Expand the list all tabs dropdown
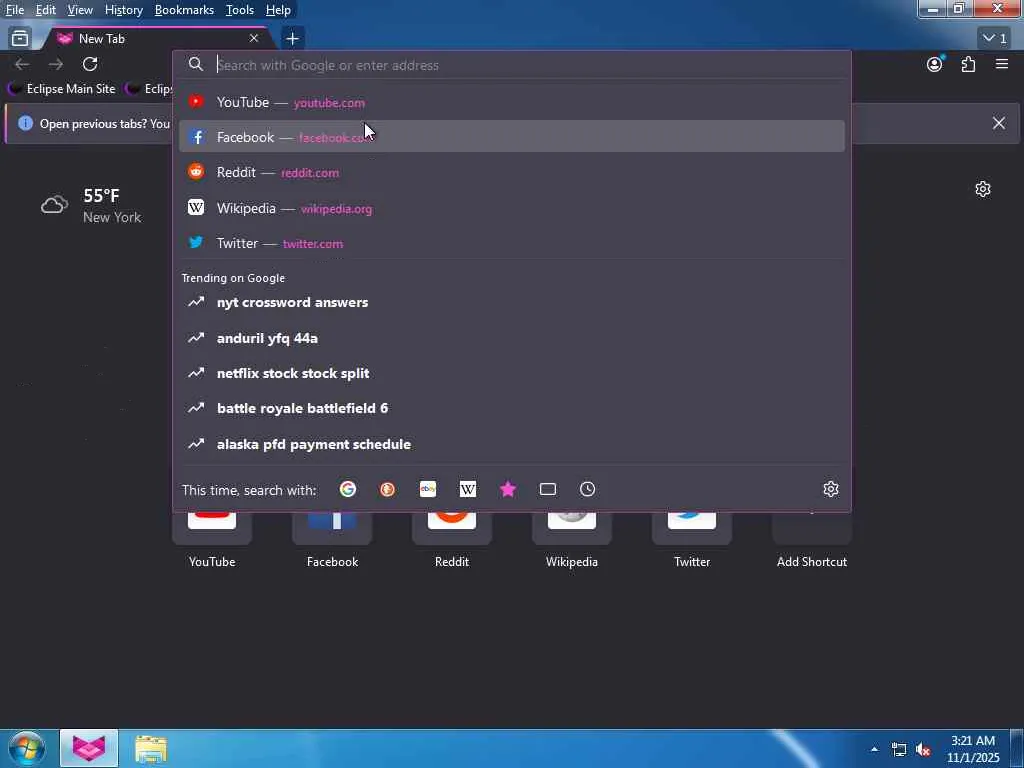This screenshot has width=1024, height=768. (995, 39)
